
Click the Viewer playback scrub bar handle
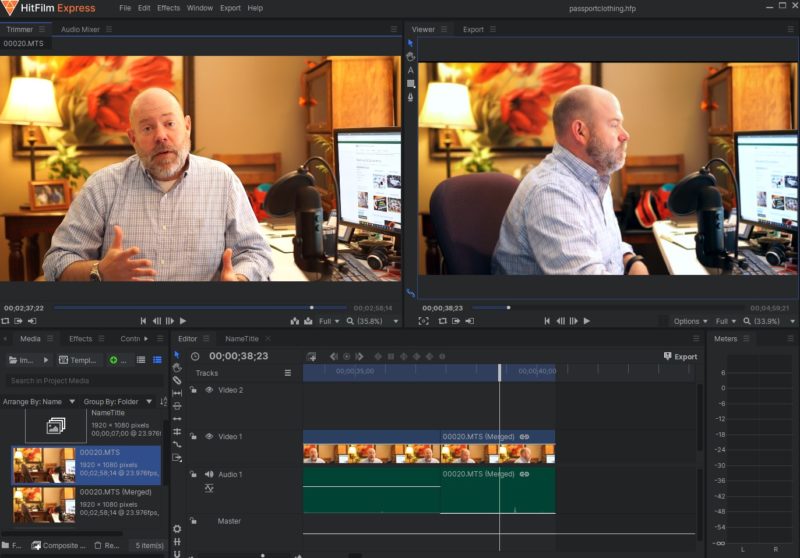(x=508, y=308)
